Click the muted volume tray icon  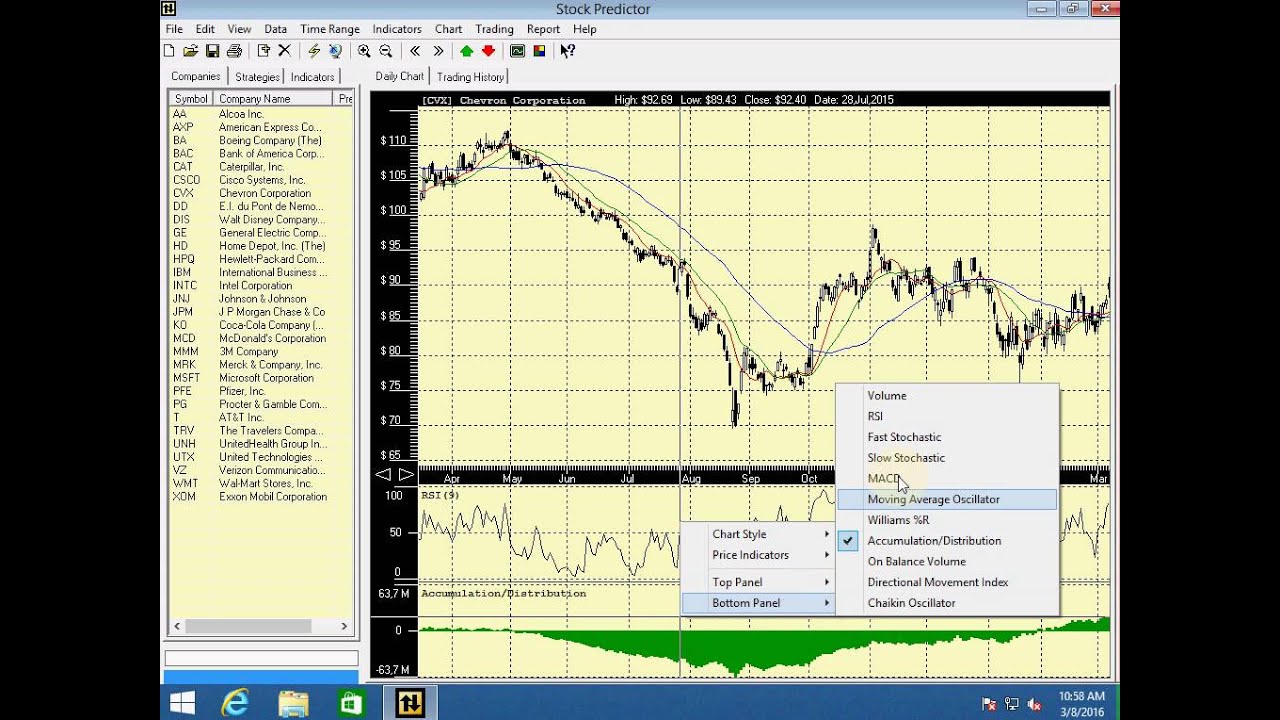(x=1034, y=704)
